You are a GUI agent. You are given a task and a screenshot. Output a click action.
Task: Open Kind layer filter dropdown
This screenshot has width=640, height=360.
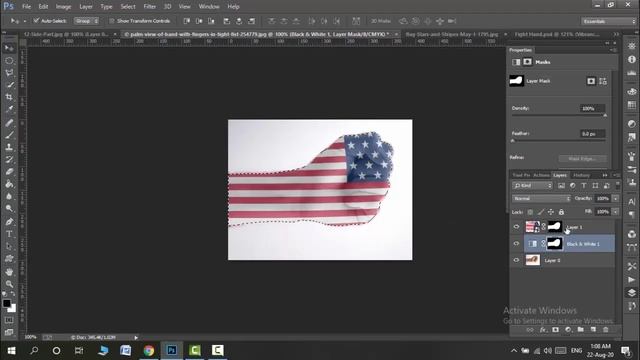[532, 186]
